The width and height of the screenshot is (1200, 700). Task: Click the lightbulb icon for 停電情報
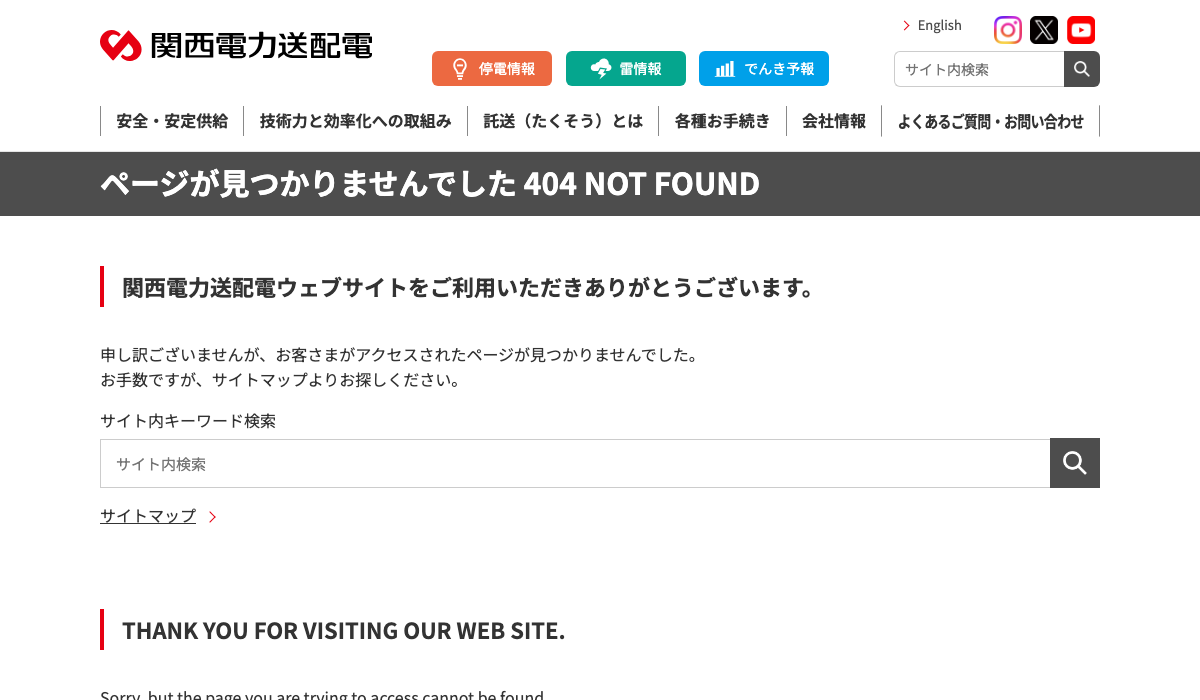tap(460, 69)
